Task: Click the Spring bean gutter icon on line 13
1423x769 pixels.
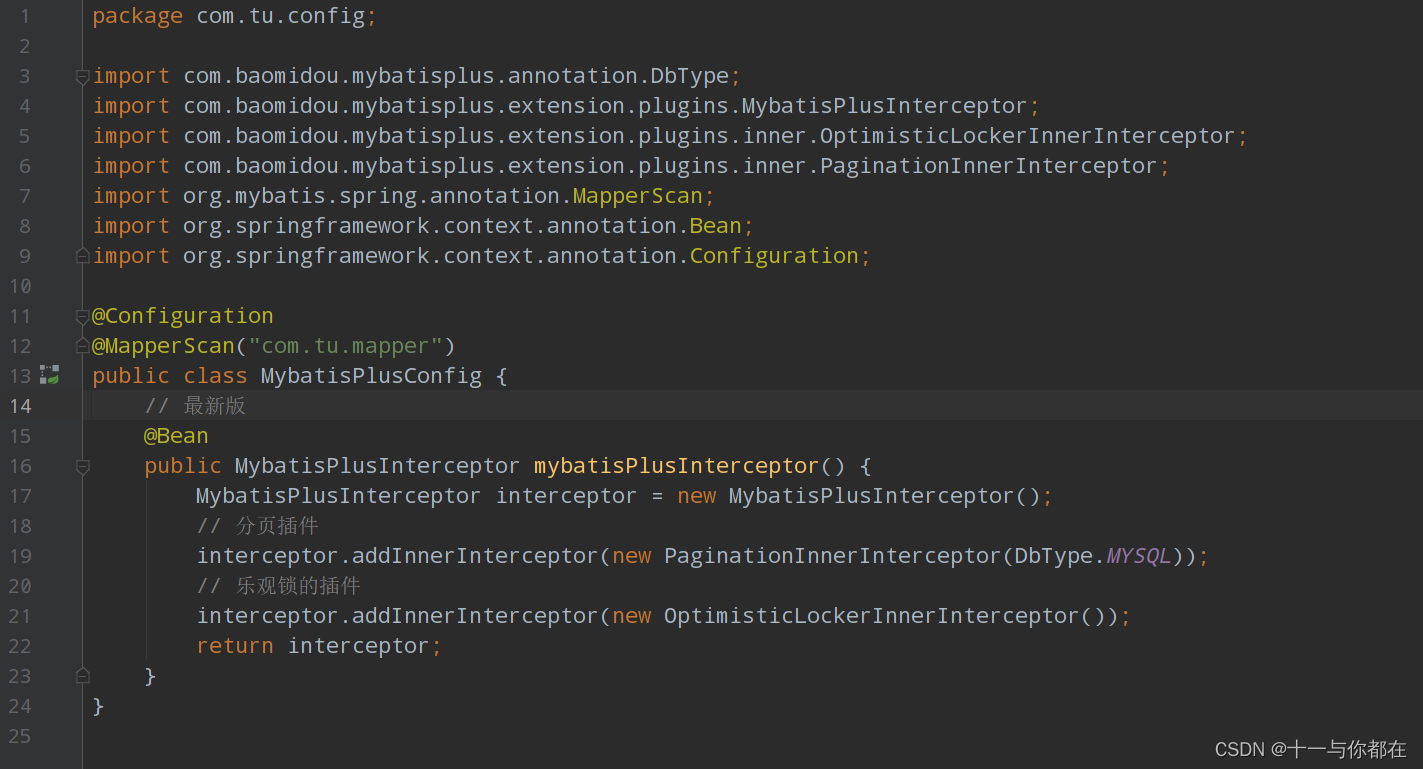Action: [x=49, y=375]
